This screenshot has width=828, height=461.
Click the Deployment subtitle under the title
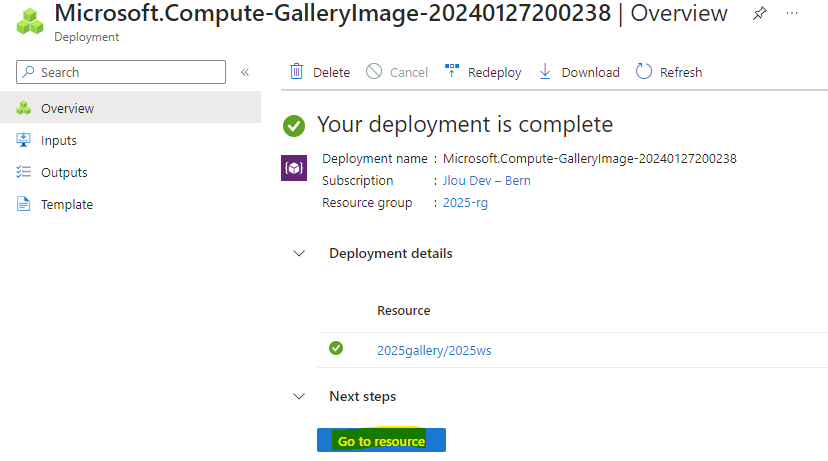click(x=87, y=37)
